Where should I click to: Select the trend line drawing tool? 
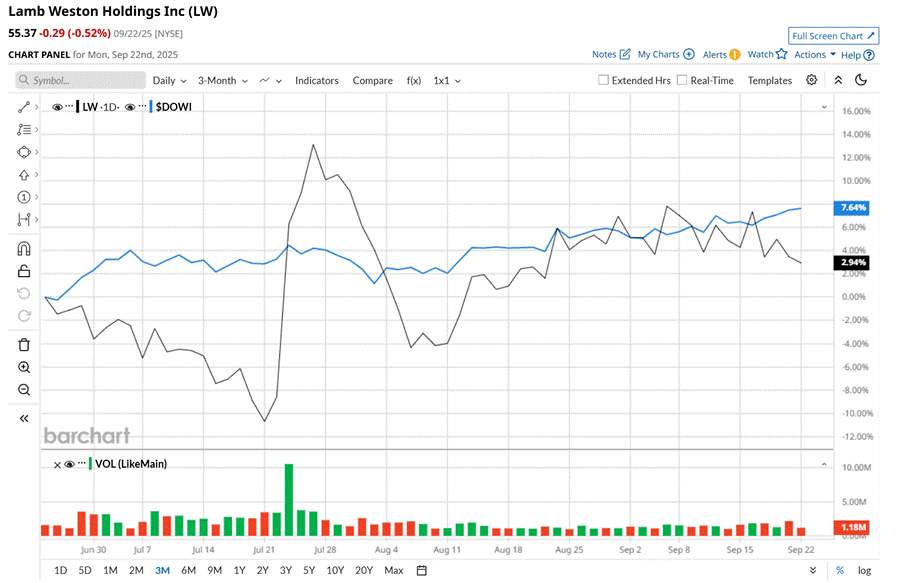pos(24,107)
